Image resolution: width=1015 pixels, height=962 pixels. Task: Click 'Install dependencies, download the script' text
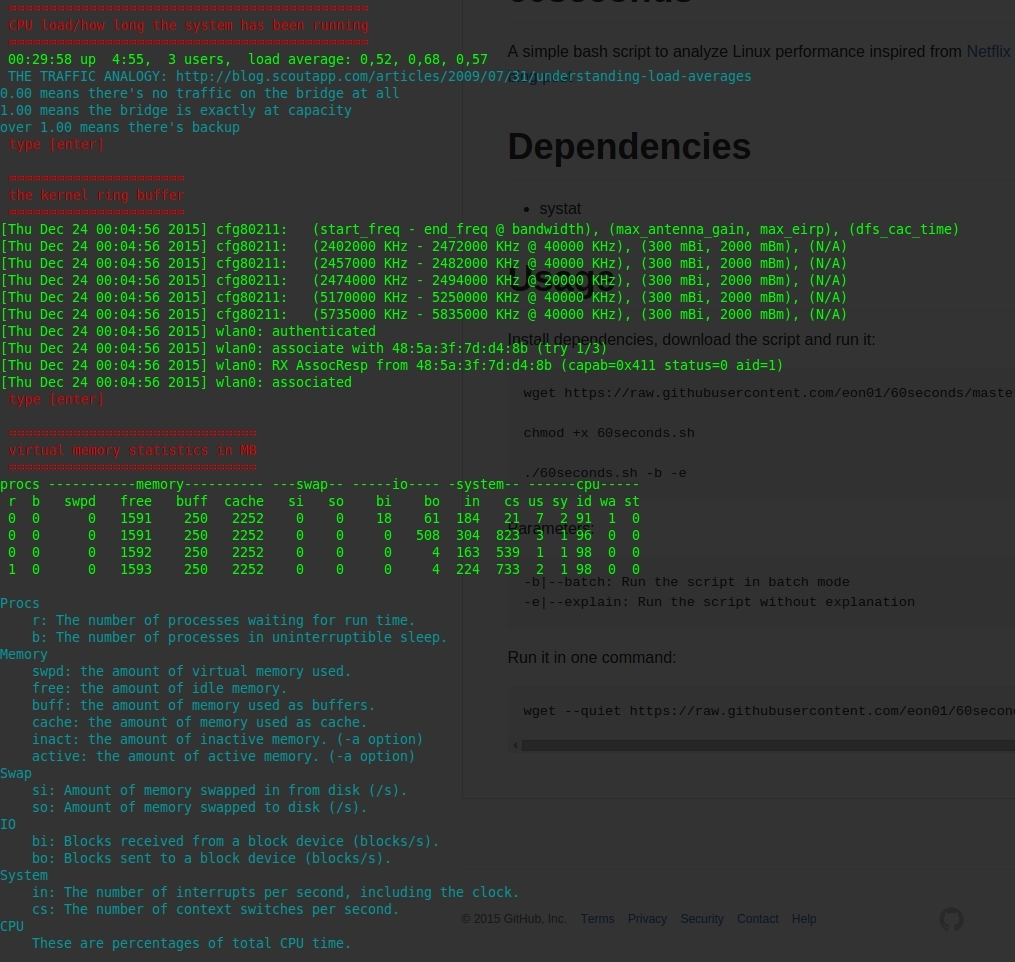tap(691, 340)
